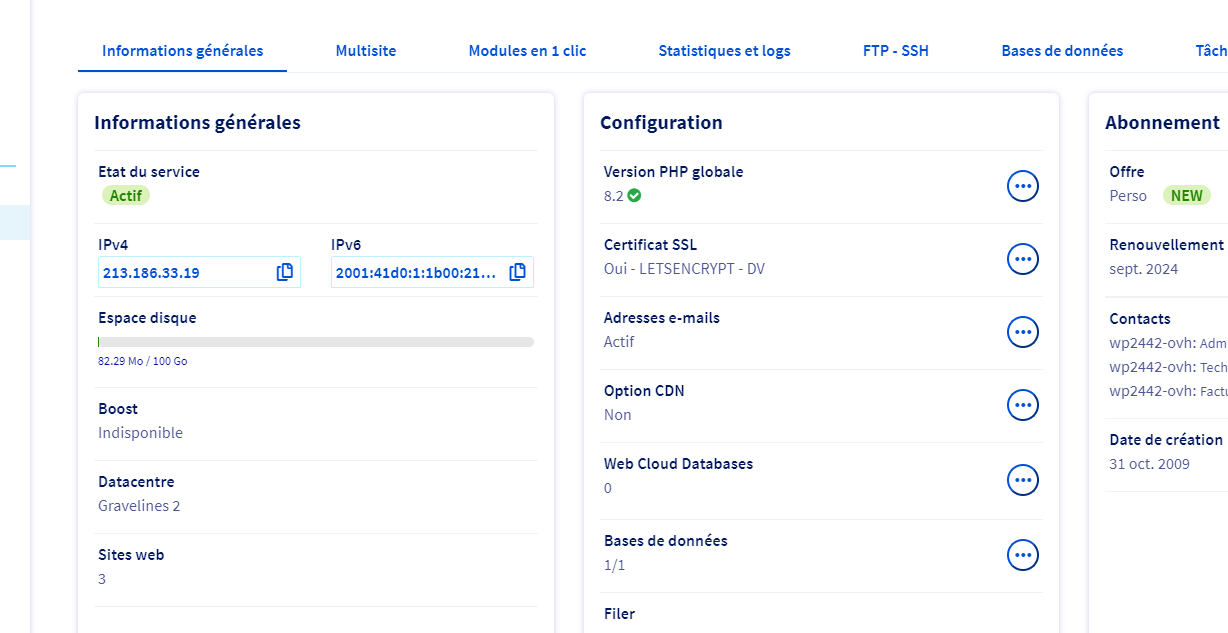The width and height of the screenshot is (1228, 633).
Task: Click the green PHP version check icon
Action: [634, 196]
